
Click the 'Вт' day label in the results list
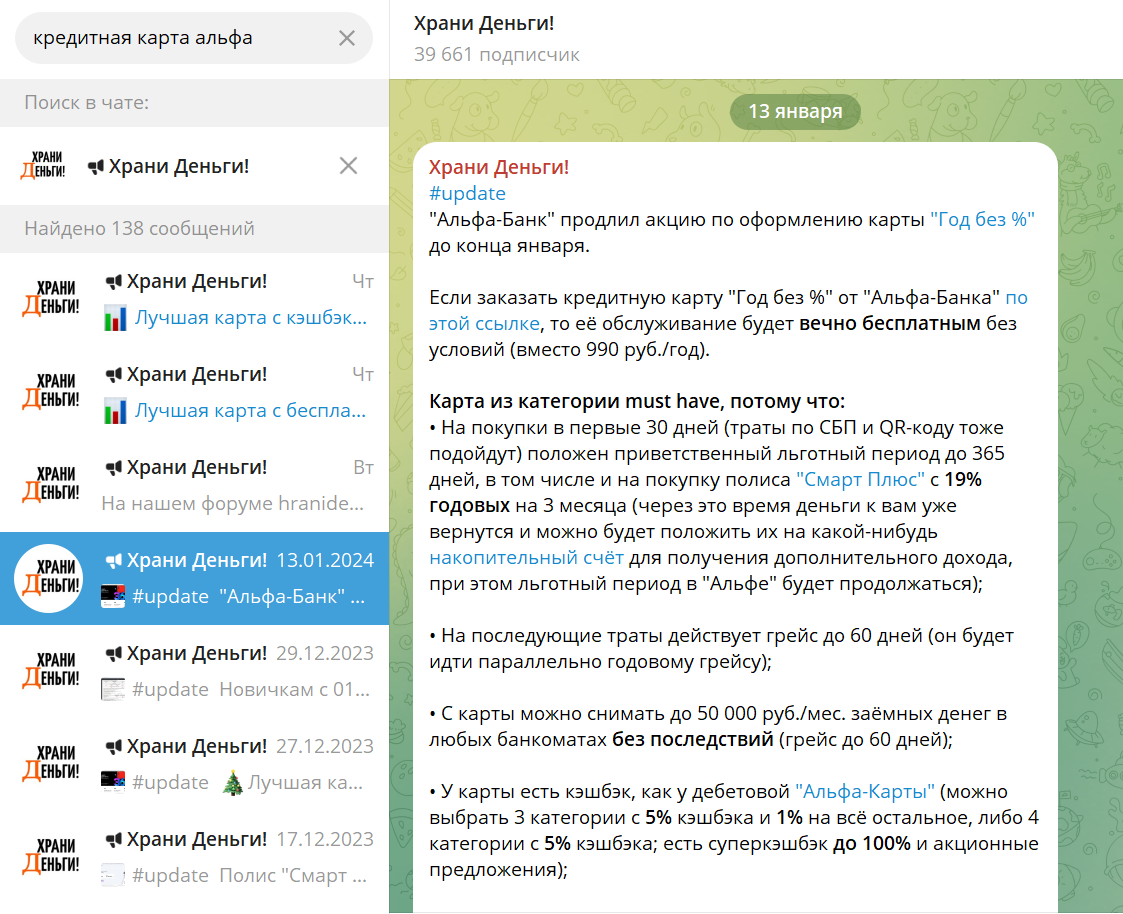tap(364, 468)
